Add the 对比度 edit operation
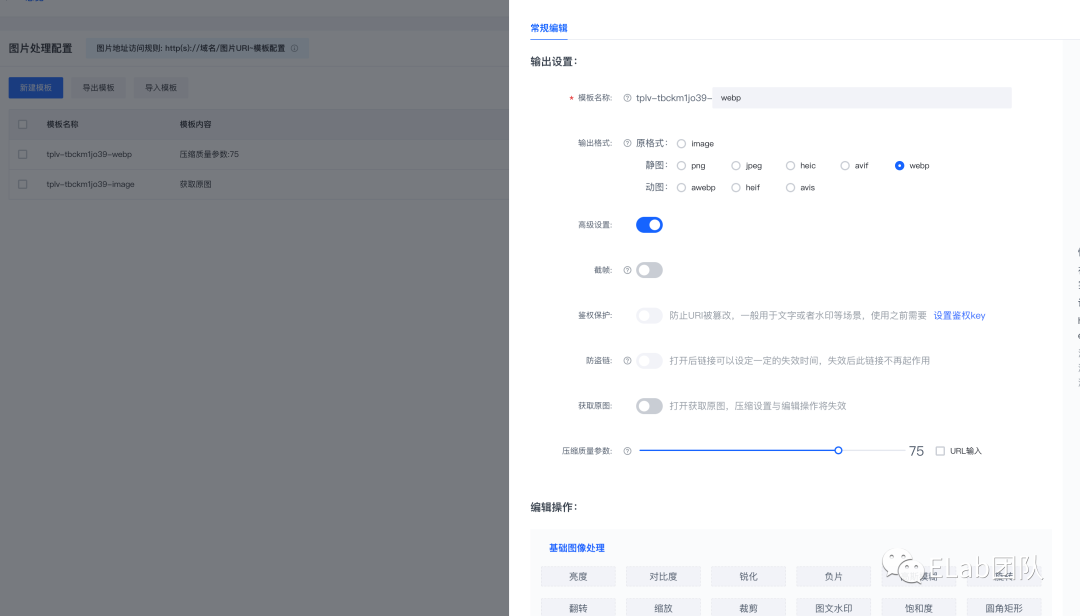The height and width of the screenshot is (616, 1080). pos(663,576)
